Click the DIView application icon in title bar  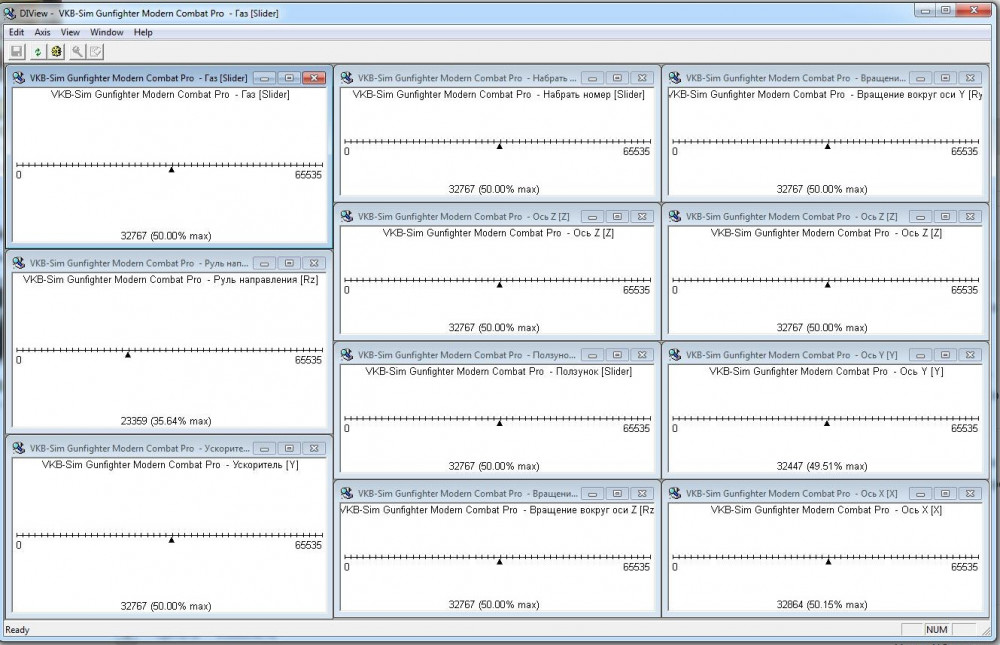pyautogui.click(x=10, y=13)
